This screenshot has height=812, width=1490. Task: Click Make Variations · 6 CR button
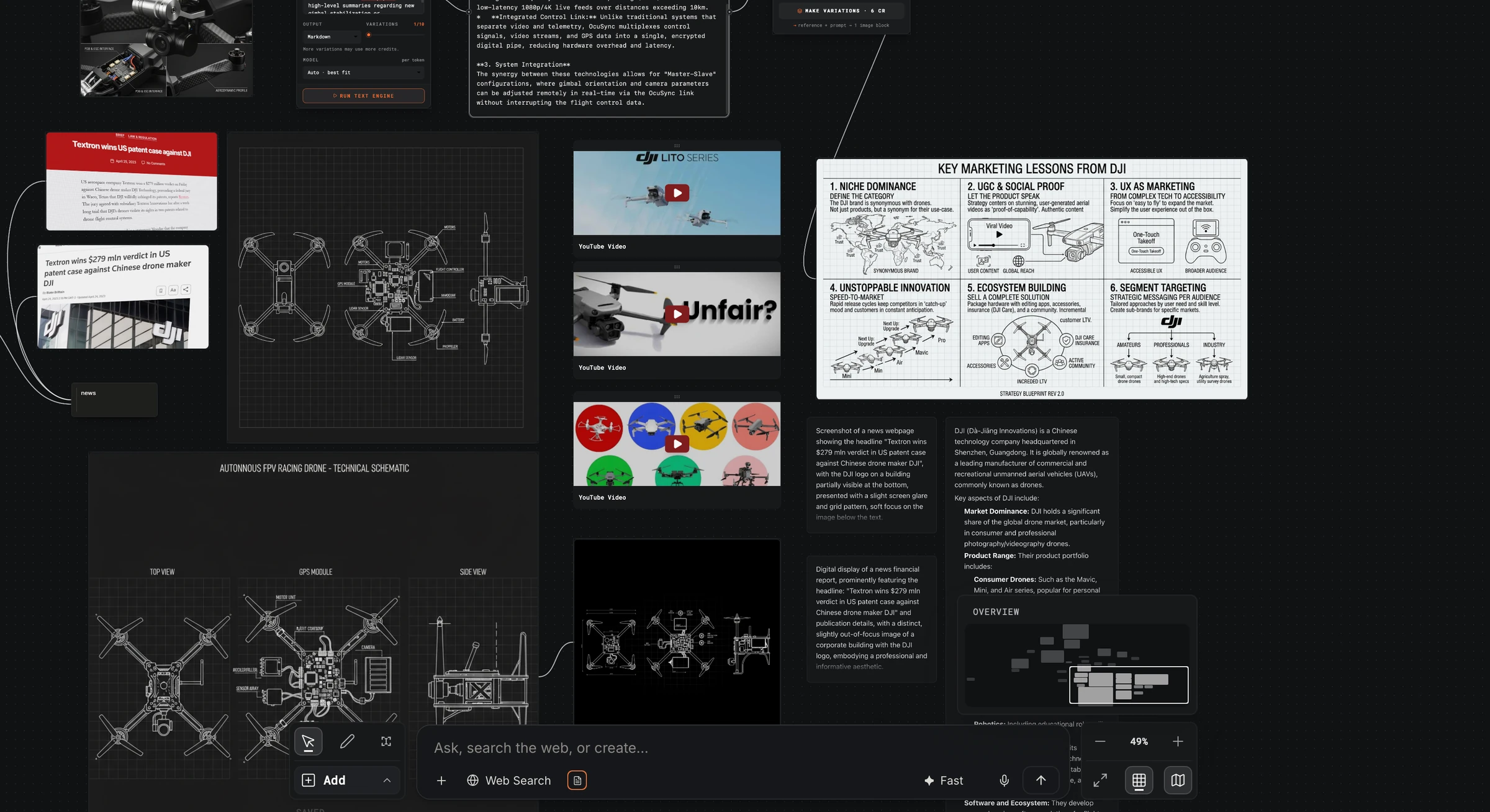(841, 11)
